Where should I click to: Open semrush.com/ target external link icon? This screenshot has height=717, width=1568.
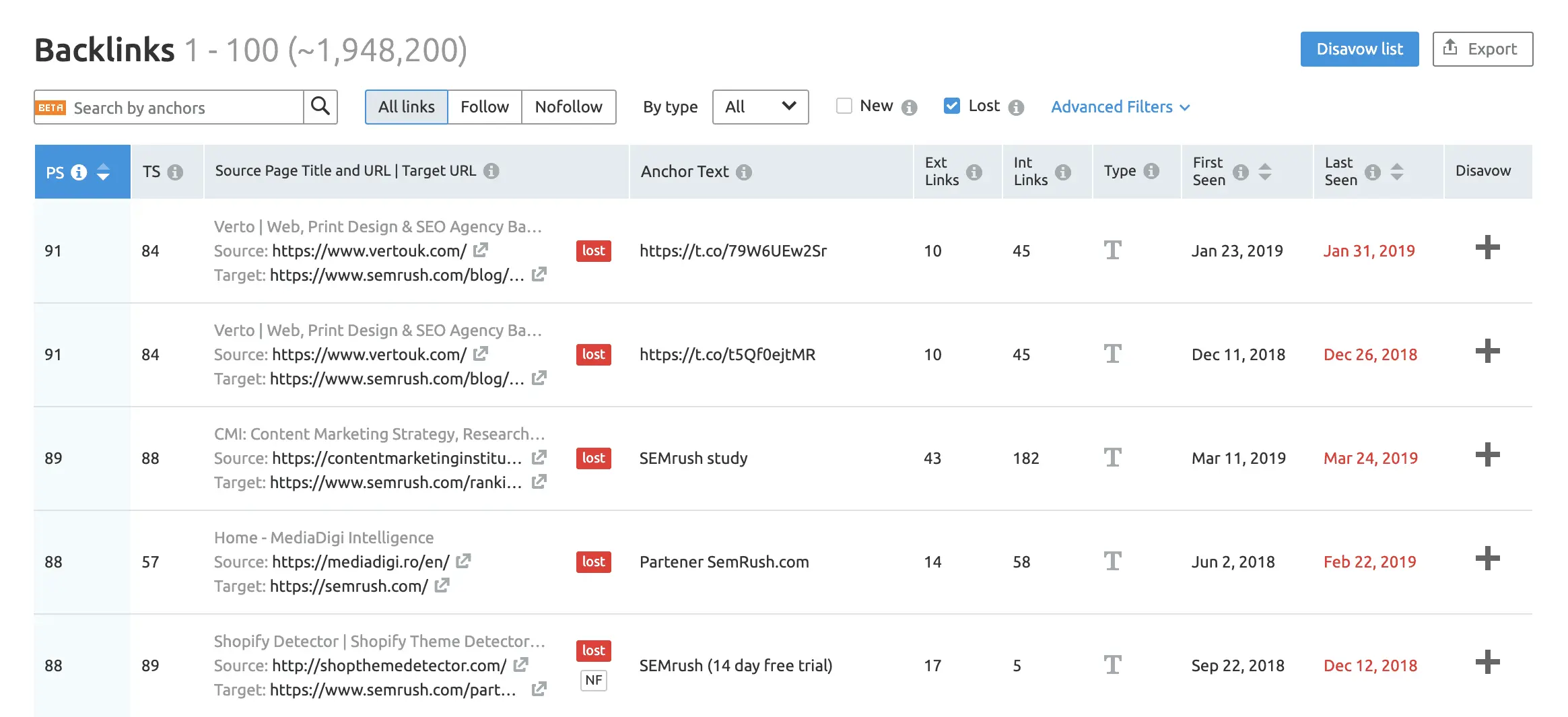(x=442, y=585)
